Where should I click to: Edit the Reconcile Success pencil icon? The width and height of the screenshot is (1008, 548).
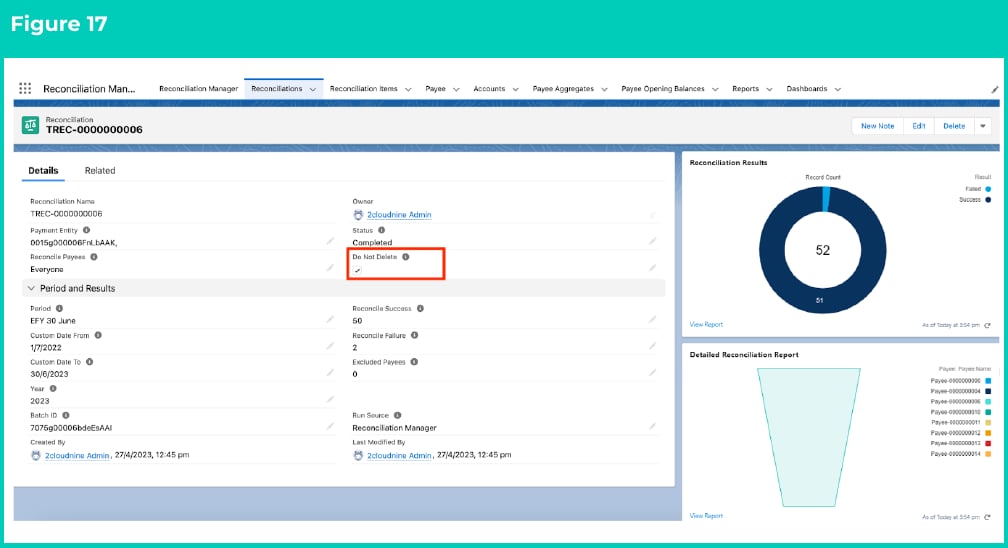coord(652,320)
